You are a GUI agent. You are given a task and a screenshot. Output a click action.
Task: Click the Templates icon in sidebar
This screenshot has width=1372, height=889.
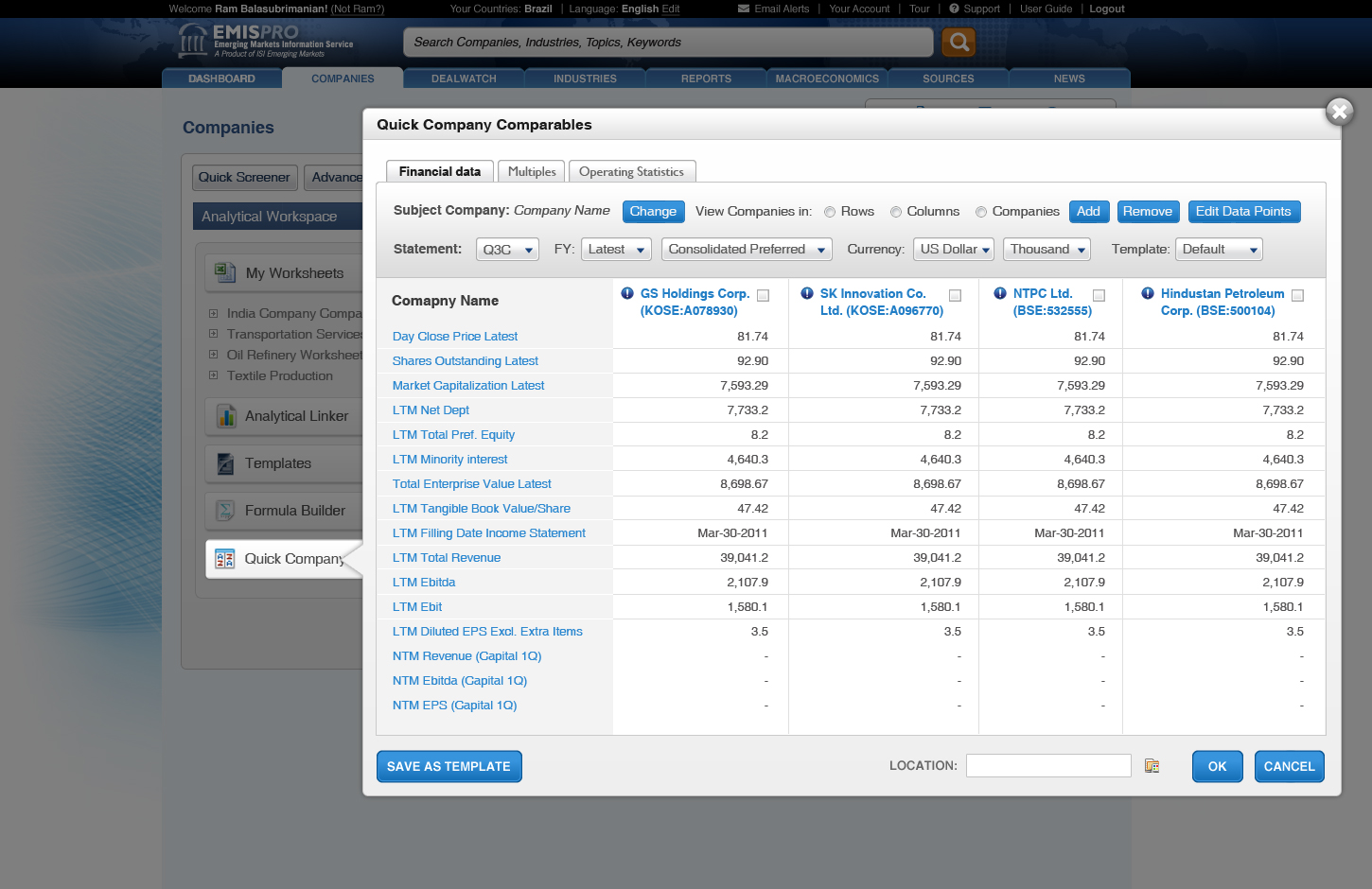point(225,463)
